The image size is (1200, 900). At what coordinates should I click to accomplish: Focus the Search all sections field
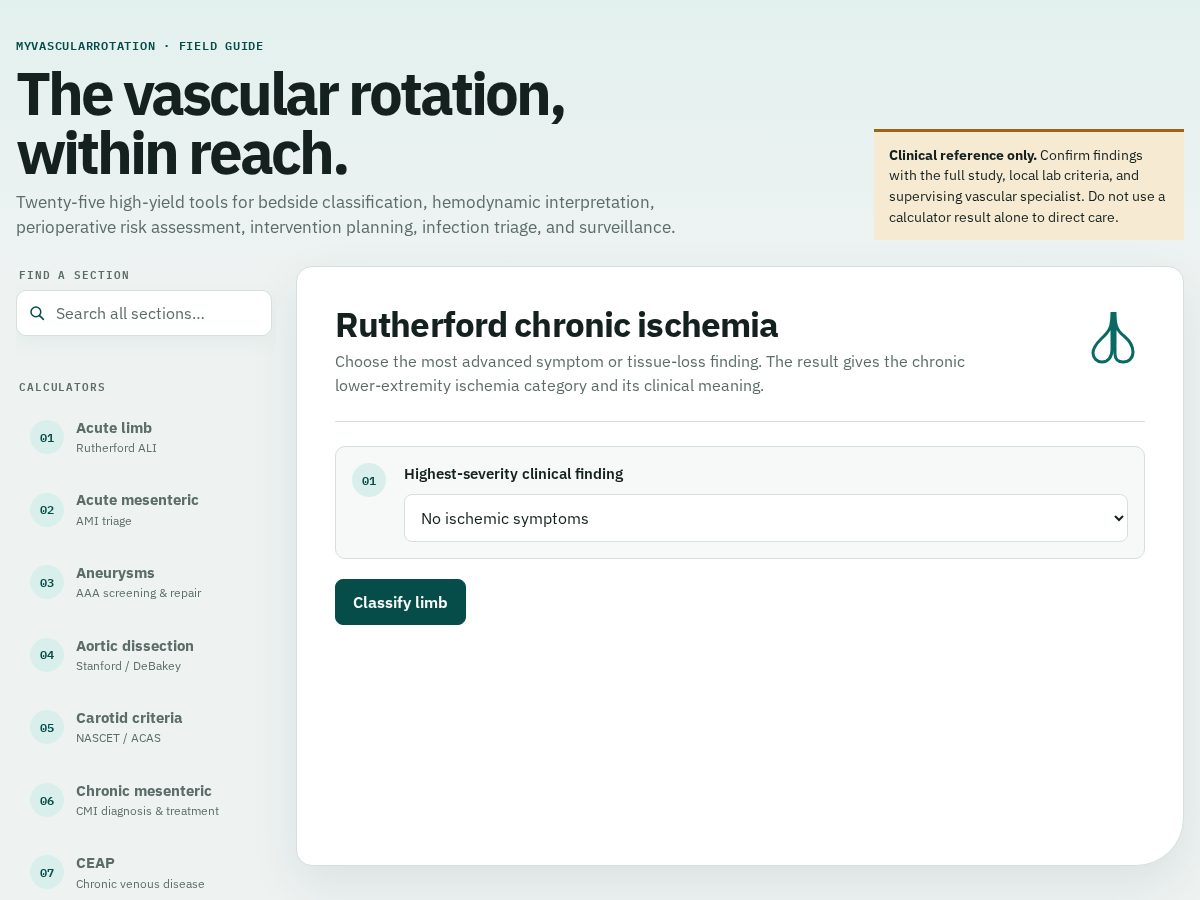point(144,313)
